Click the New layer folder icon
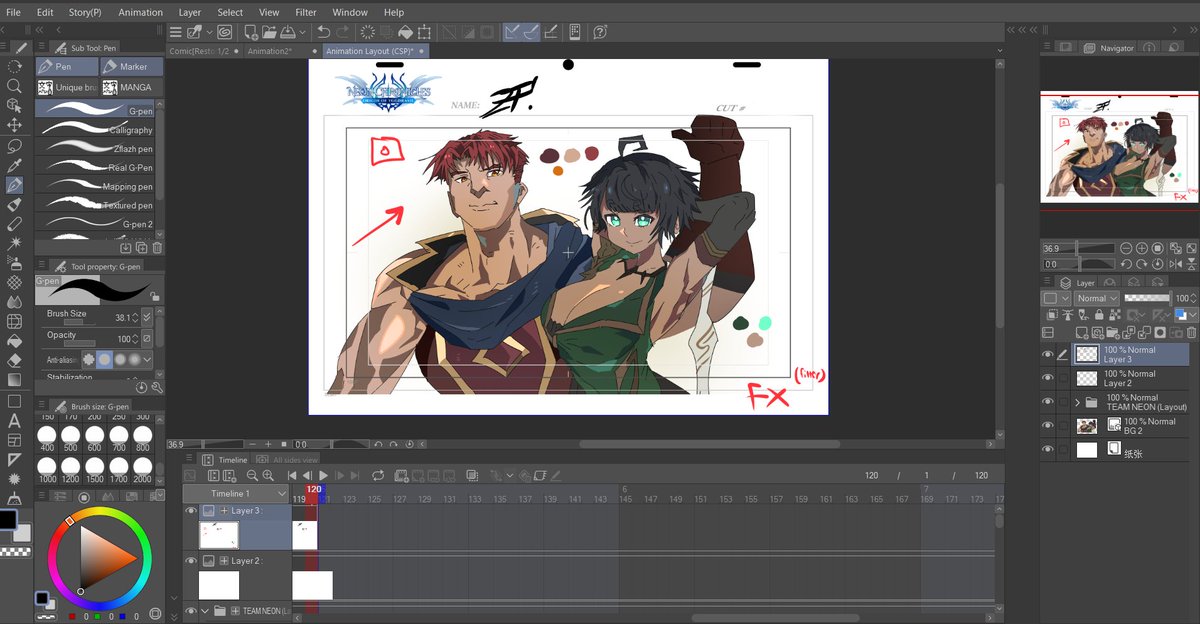1200x624 pixels. (1113, 332)
